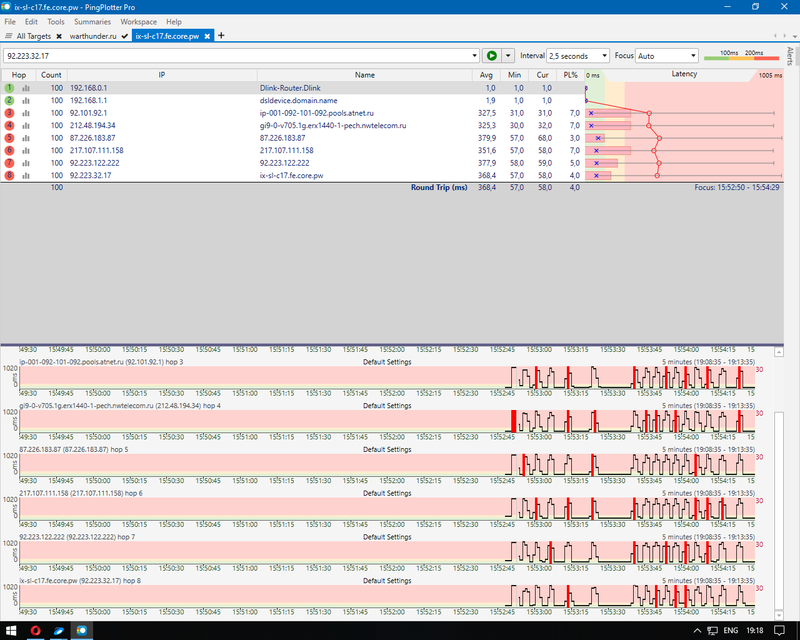The height and width of the screenshot is (640, 800).
Task: Select the hop 2 green circle icon
Action: (x=10, y=101)
